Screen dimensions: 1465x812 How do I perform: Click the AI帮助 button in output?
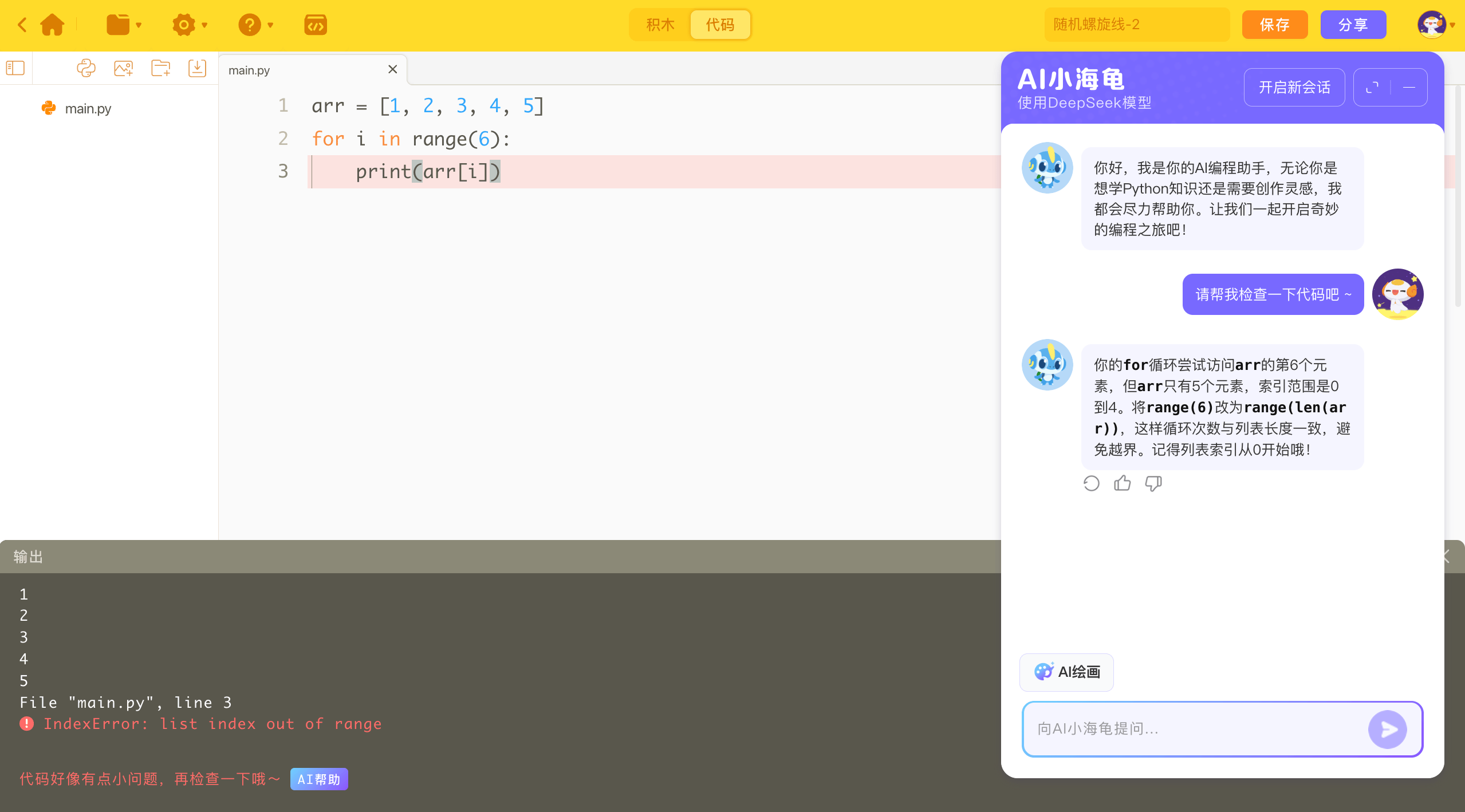pyautogui.click(x=318, y=779)
